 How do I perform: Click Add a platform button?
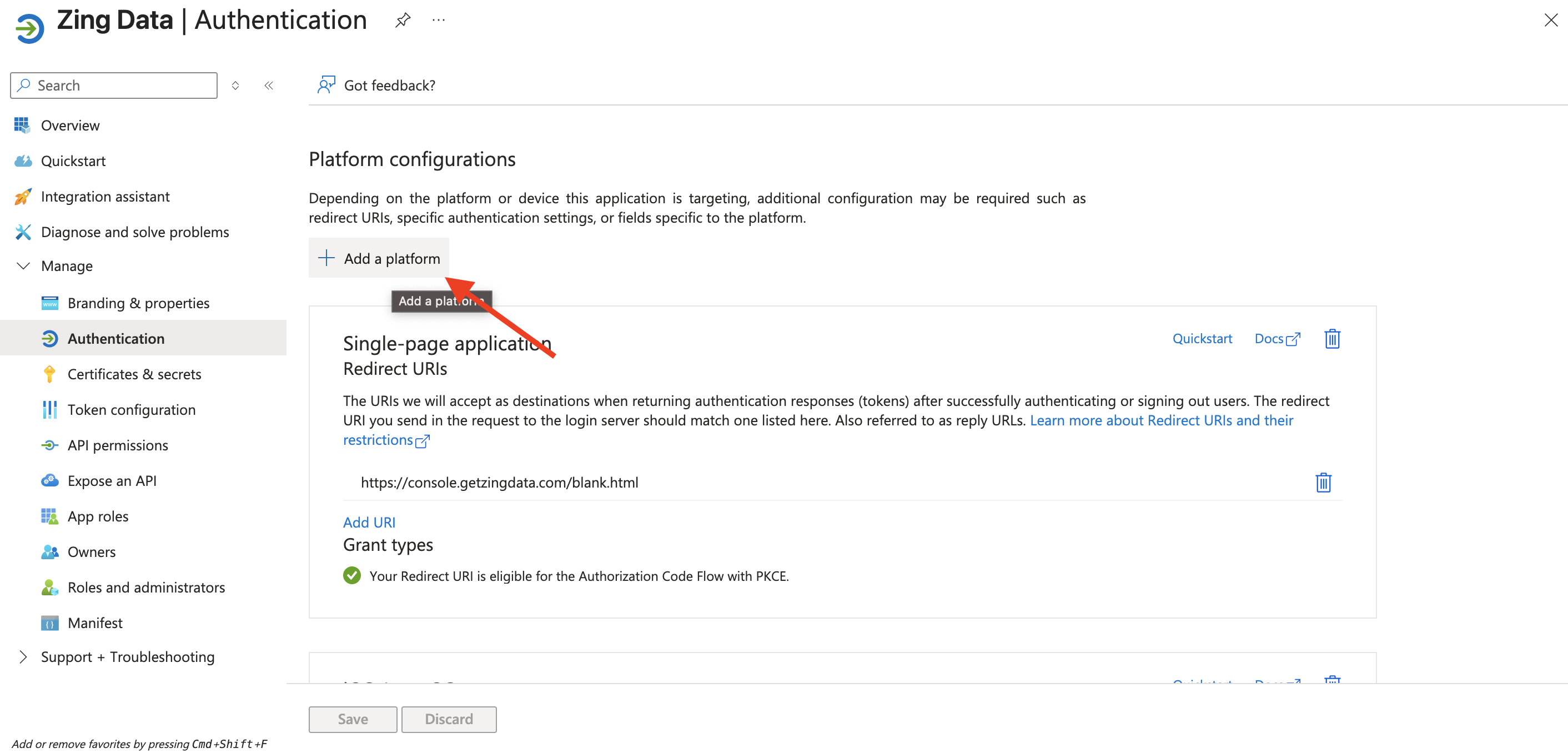pyautogui.click(x=379, y=258)
